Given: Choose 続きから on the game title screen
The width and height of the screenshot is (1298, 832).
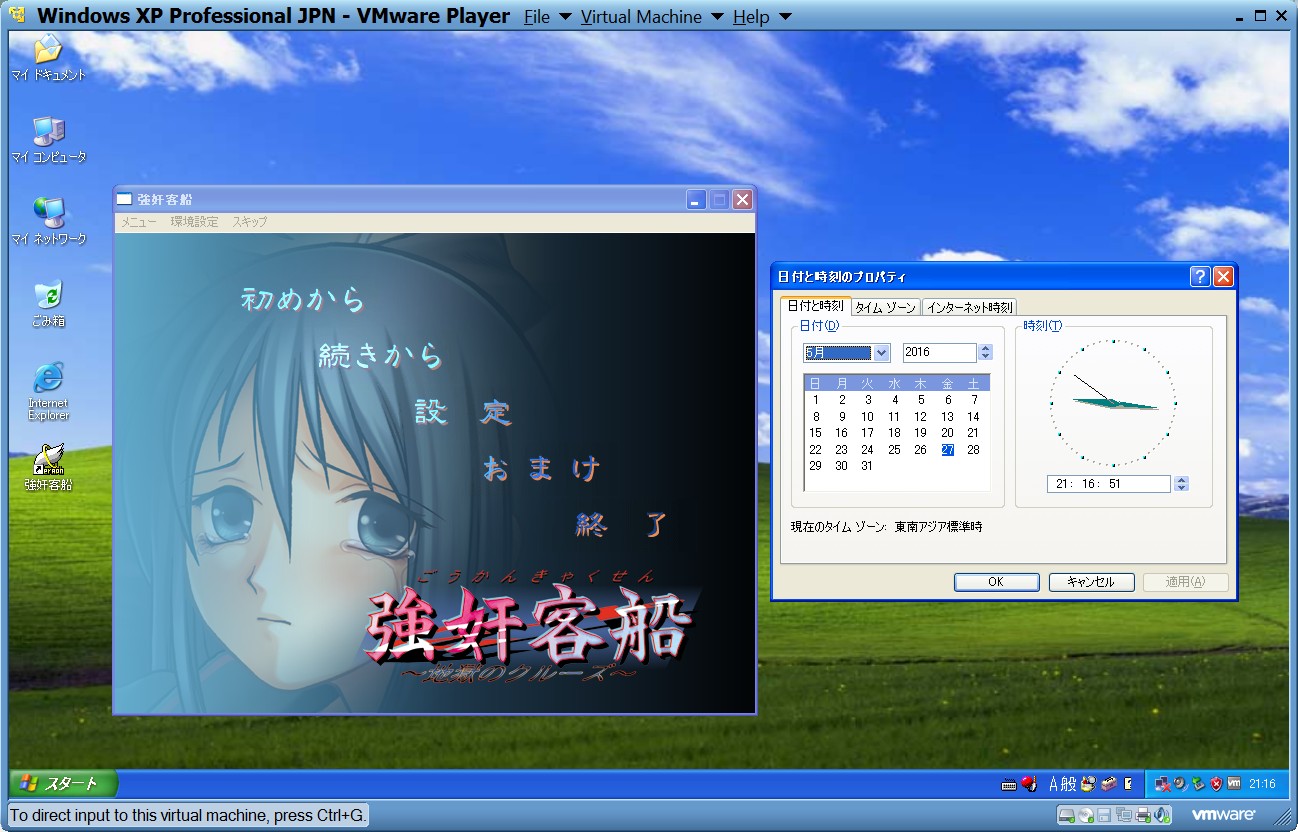Looking at the screenshot, I should coord(380,355).
